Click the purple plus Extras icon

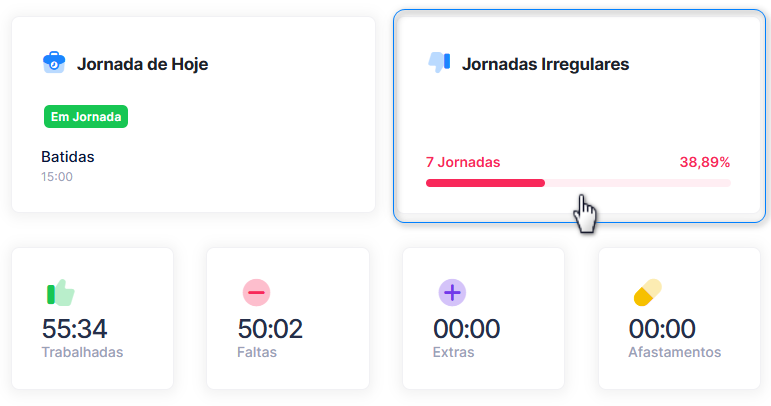click(452, 292)
